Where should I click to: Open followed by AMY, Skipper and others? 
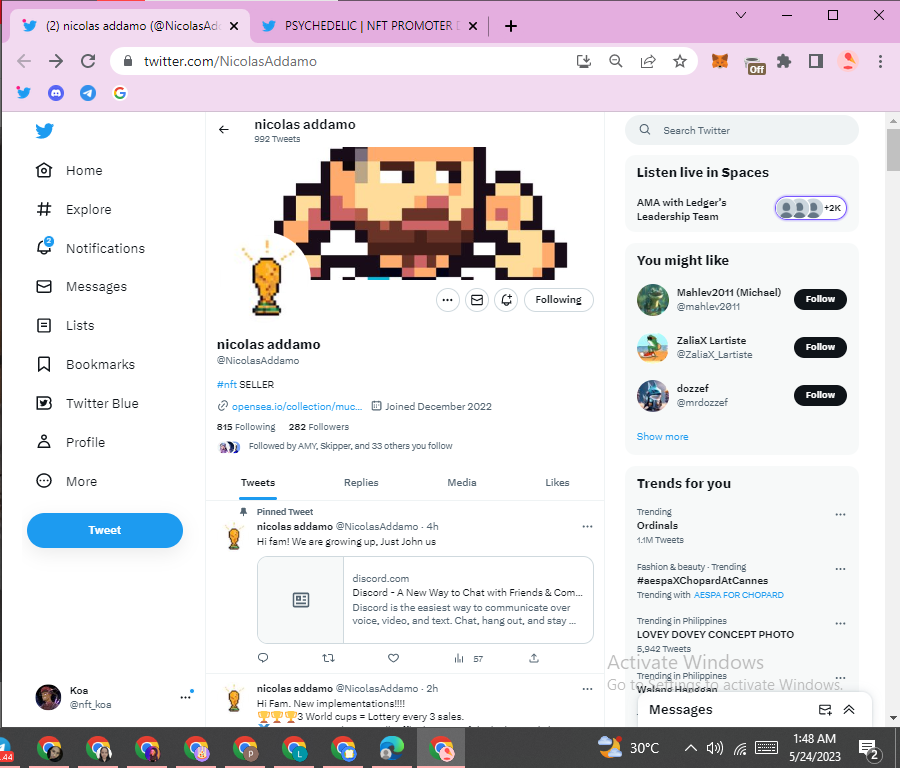point(350,446)
